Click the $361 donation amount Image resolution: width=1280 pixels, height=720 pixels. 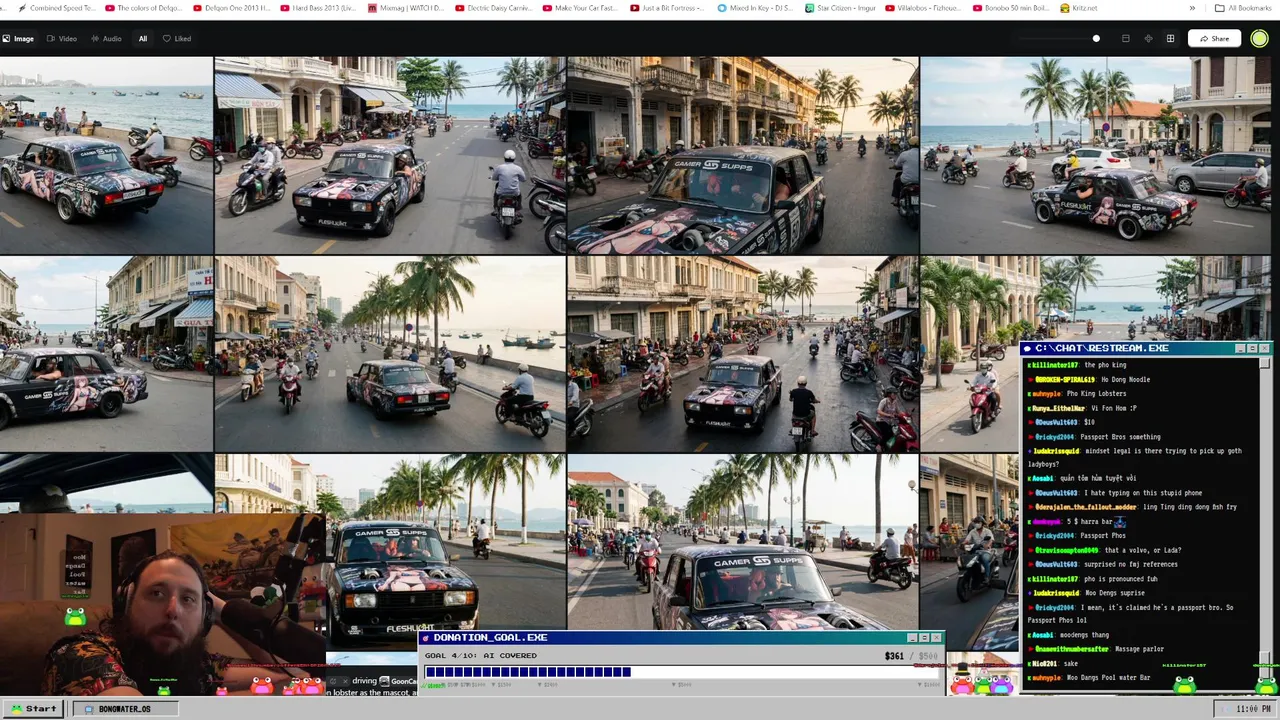coord(894,656)
